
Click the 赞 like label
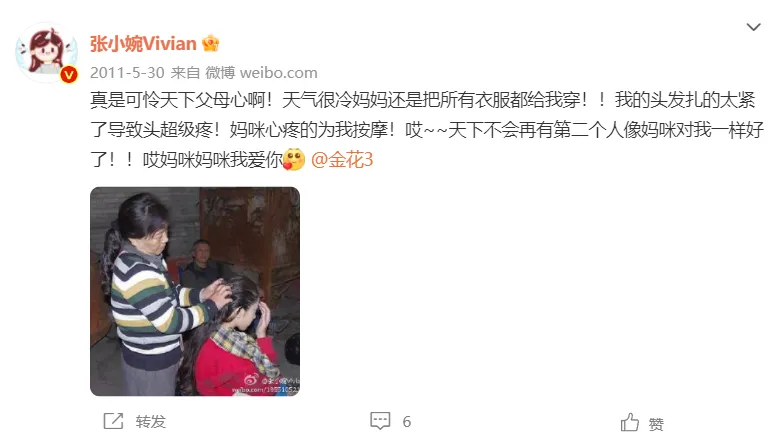pyautogui.click(x=656, y=424)
